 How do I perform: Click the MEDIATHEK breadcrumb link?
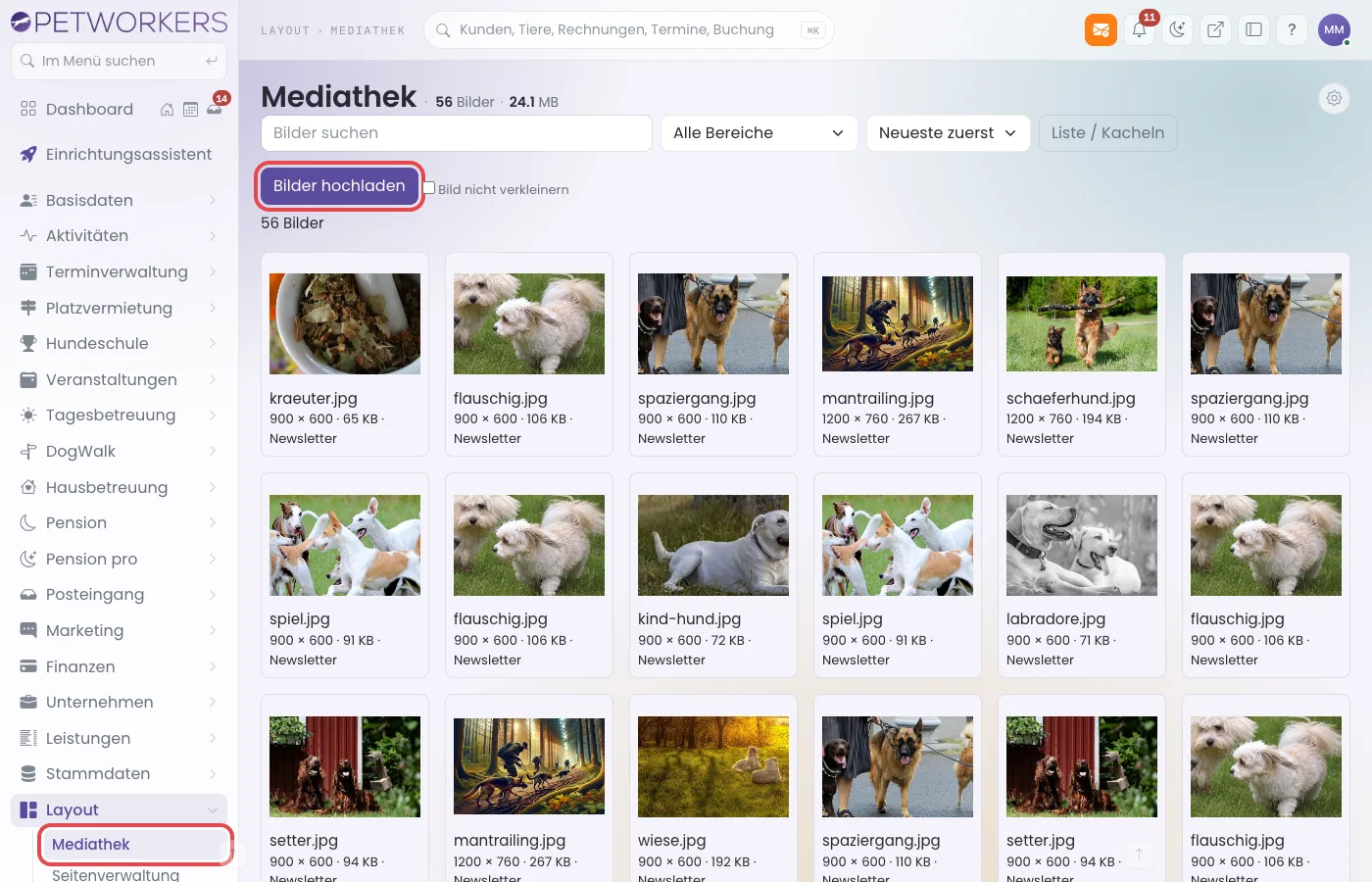click(x=367, y=30)
